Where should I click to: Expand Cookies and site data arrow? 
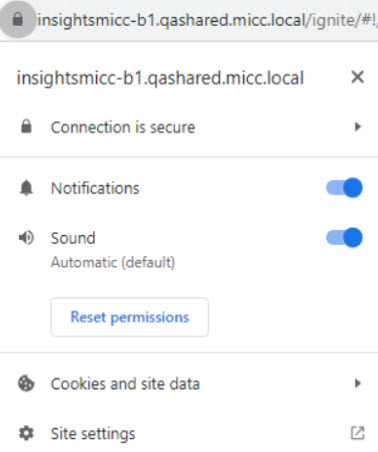pos(358,383)
